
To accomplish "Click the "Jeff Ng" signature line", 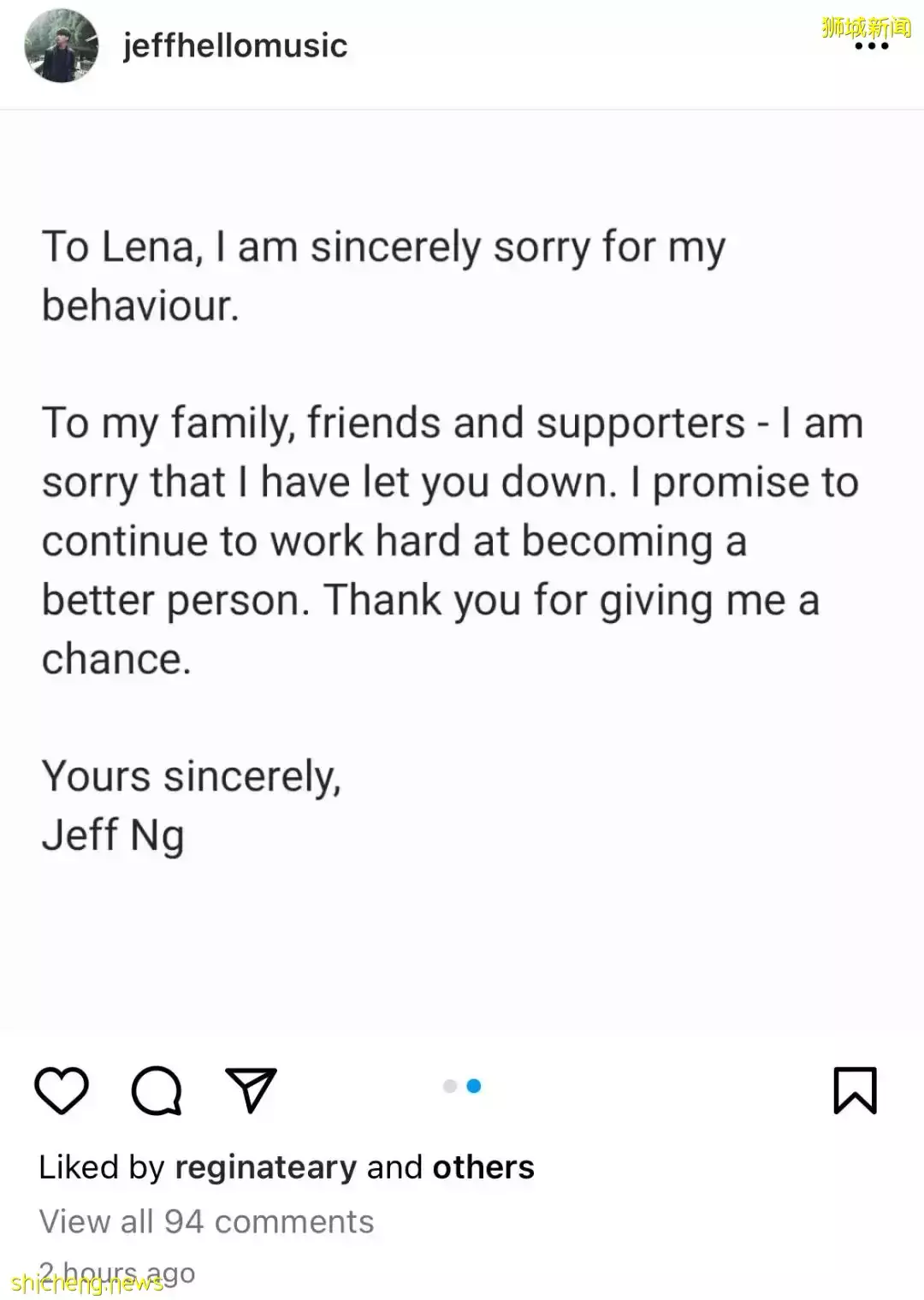I will (113, 835).
